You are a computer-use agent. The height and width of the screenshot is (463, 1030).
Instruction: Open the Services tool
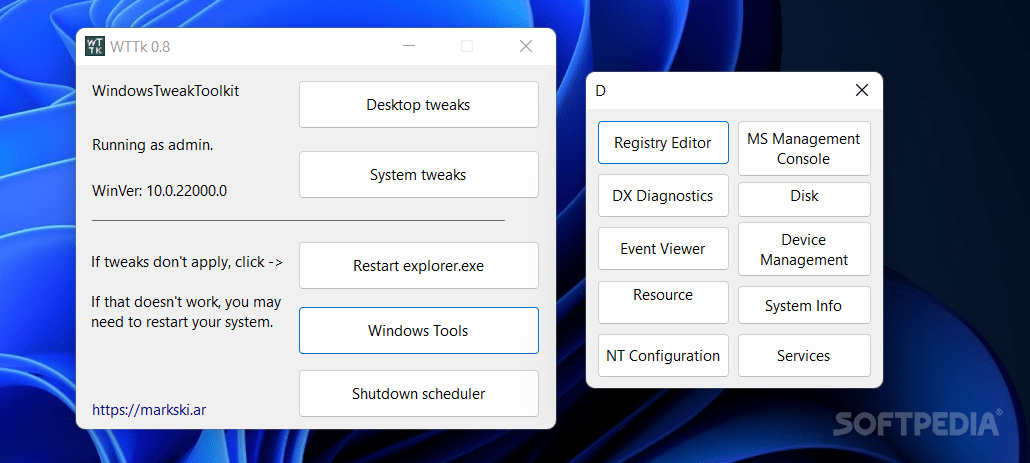(804, 355)
